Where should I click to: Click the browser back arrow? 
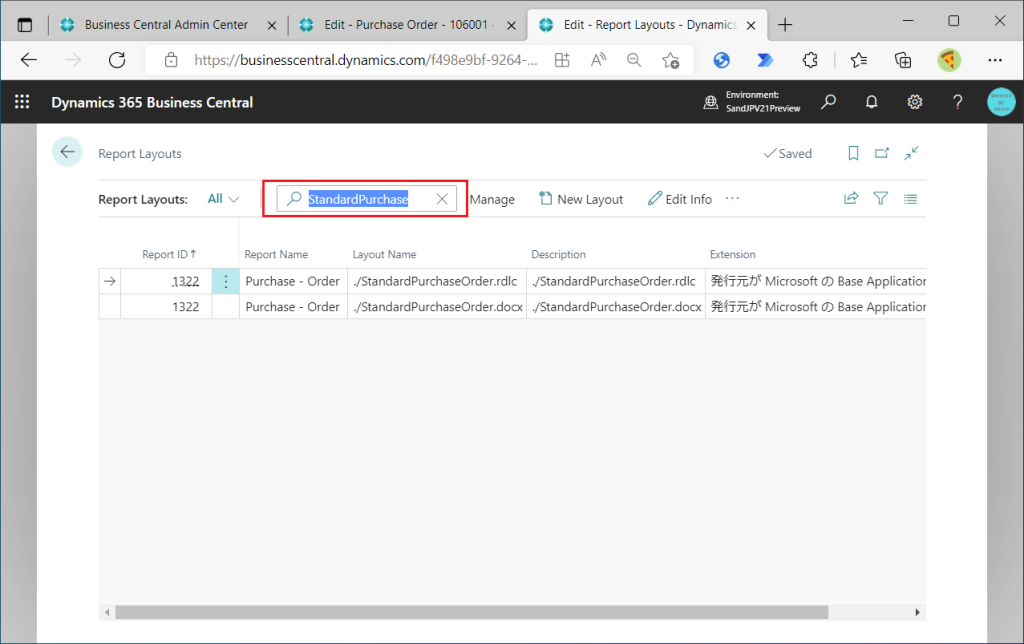click(29, 60)
